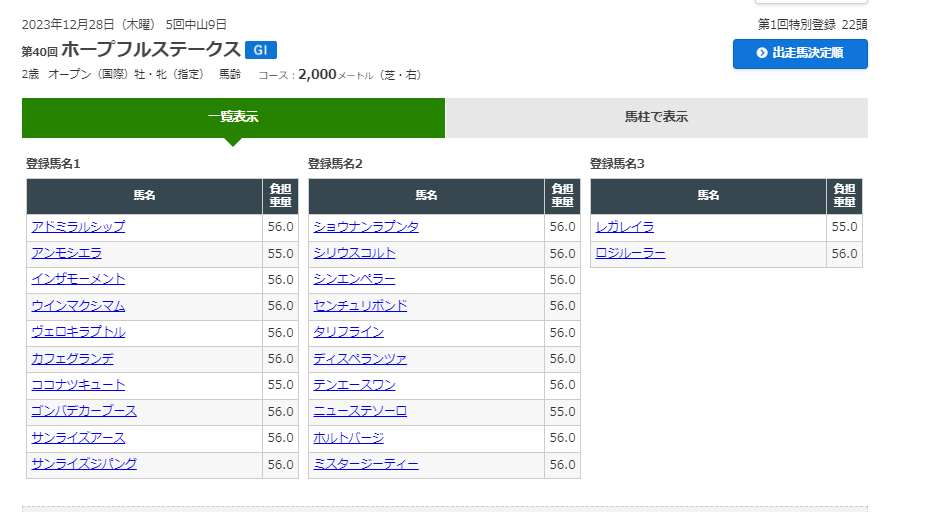Click the 2,000 course distance text
The width and height of the screenshot is (942, 512).
(x=317, y=75)
